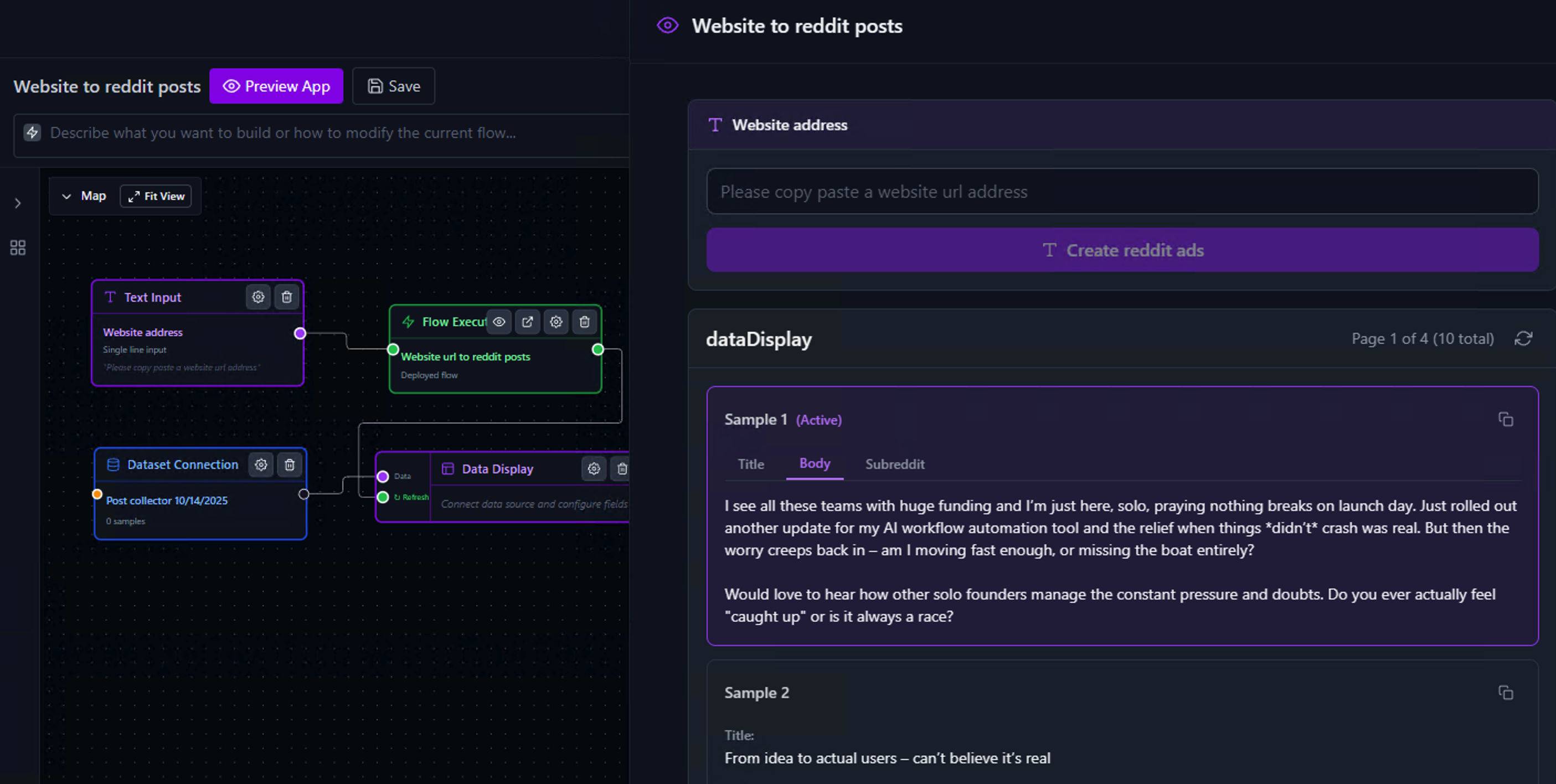Switch to the Subreddit tab of Sample 1
1556x784 pixels.
[895, 464]
